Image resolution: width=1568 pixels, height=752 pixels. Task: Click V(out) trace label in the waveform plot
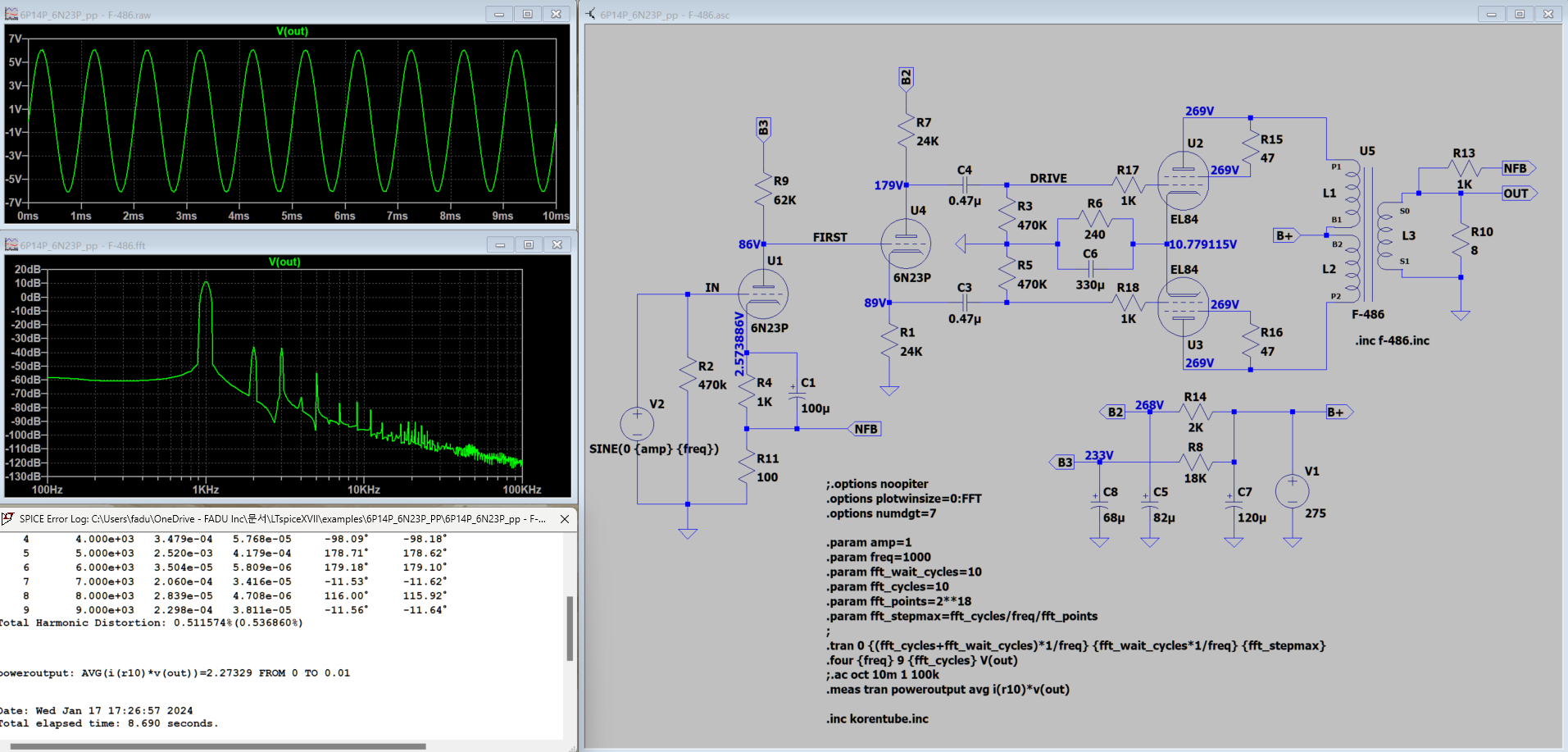292,31
